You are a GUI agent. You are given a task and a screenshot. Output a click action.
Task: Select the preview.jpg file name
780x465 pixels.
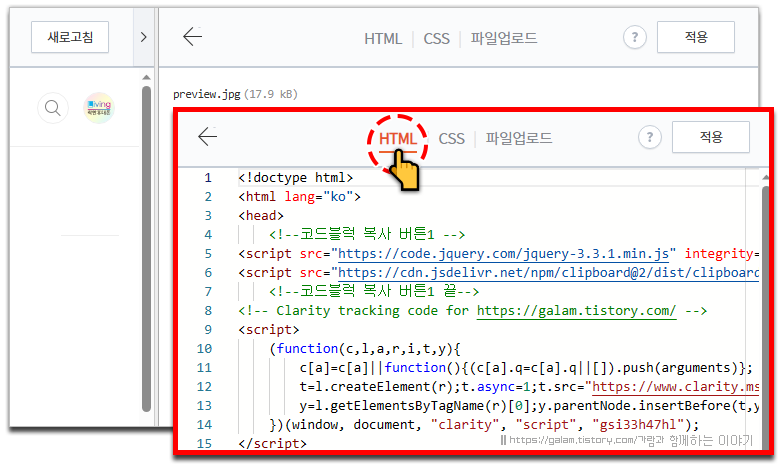[x=206, y=94]
